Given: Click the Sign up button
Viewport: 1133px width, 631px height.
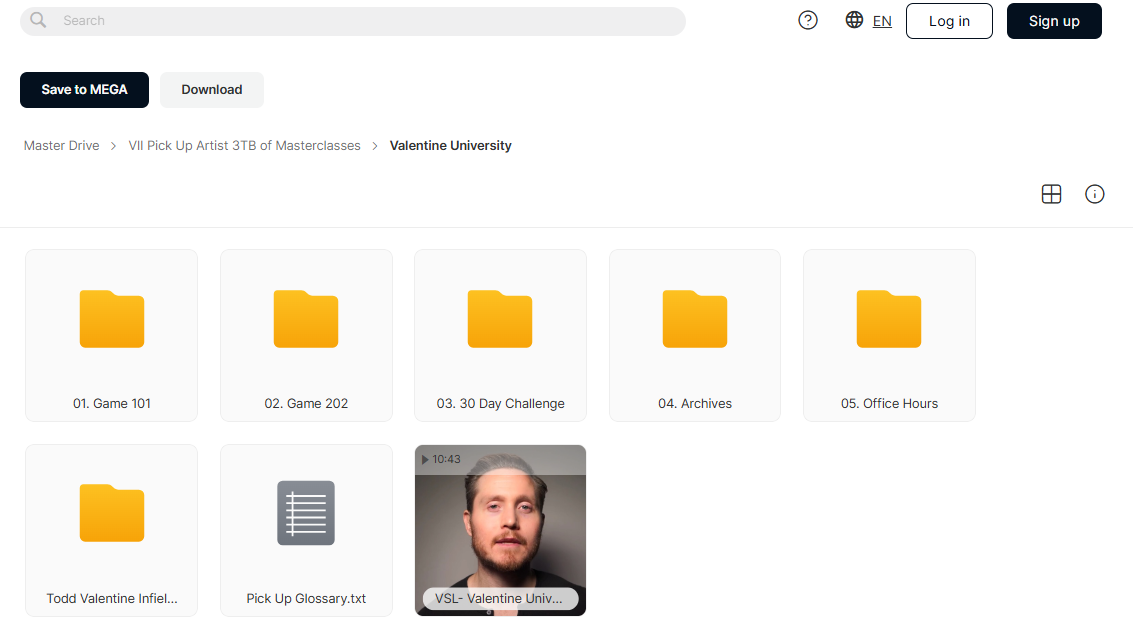Looking at the screenshot, I should point(1054,21).
